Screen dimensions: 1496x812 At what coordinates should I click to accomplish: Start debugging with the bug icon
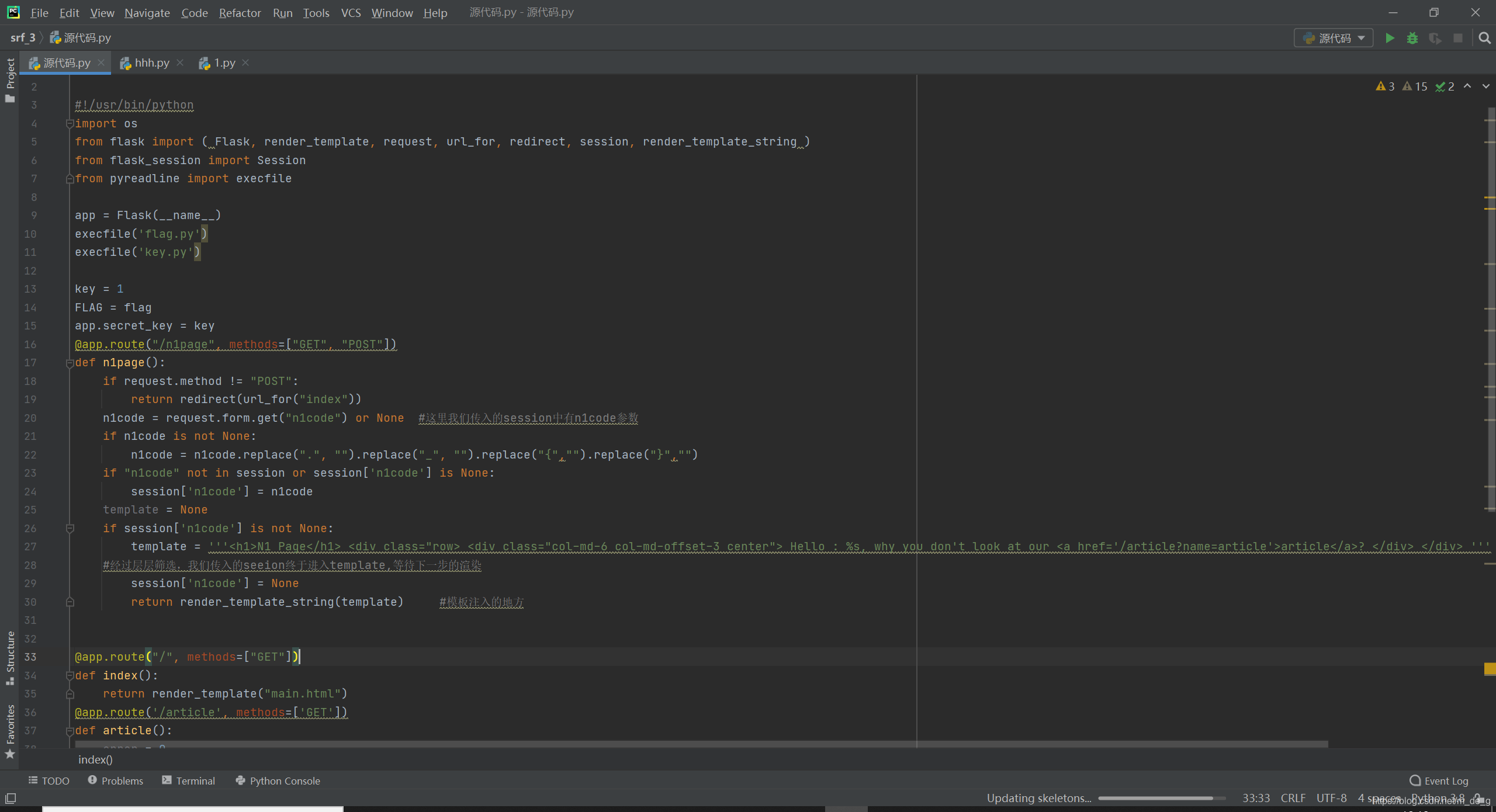tap(1412, 38)
